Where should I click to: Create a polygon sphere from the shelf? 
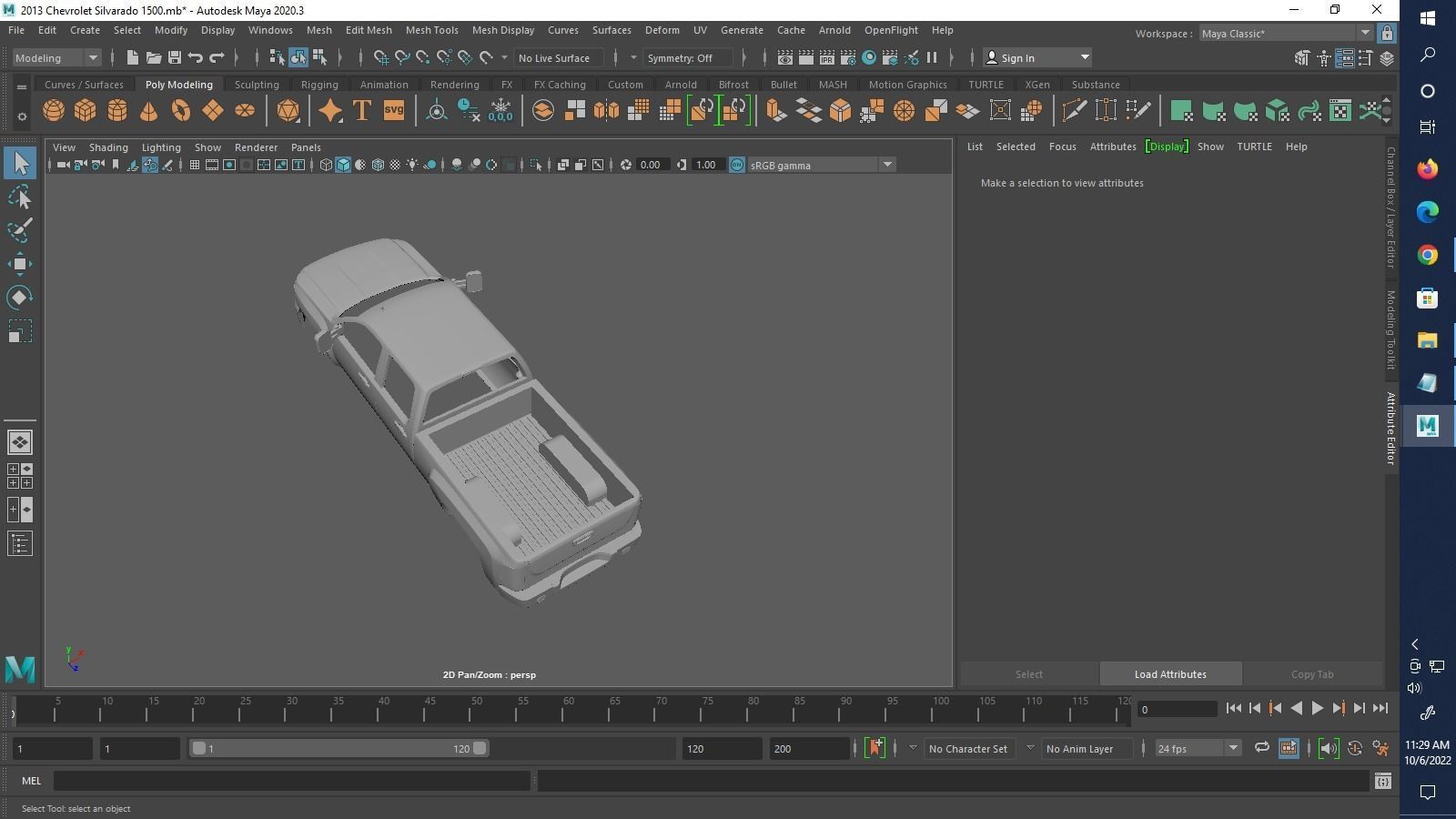[x=54, y=111]
